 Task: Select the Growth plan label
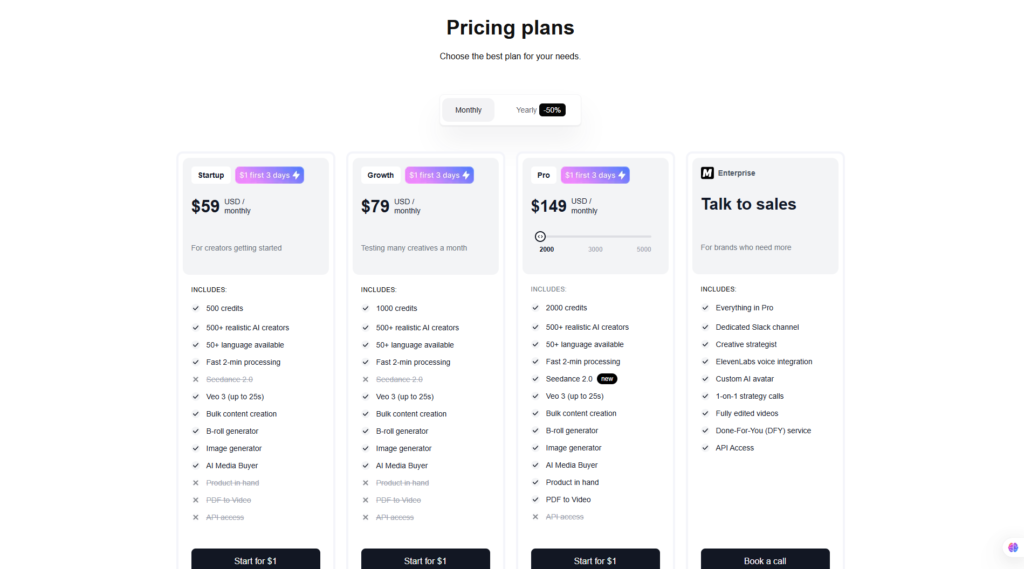[x=381, y=175]
